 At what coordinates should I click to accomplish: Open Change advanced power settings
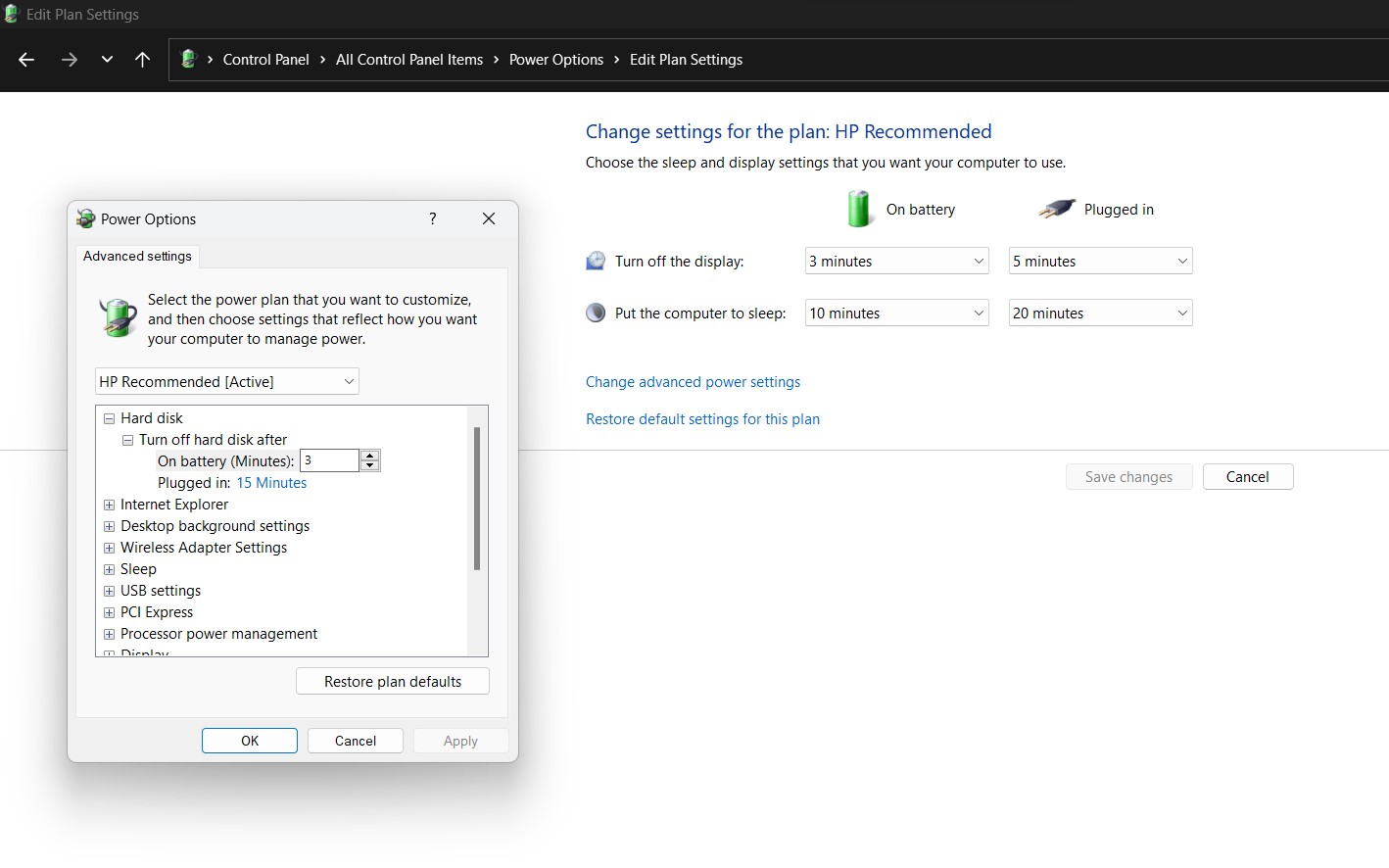point(693,381)
